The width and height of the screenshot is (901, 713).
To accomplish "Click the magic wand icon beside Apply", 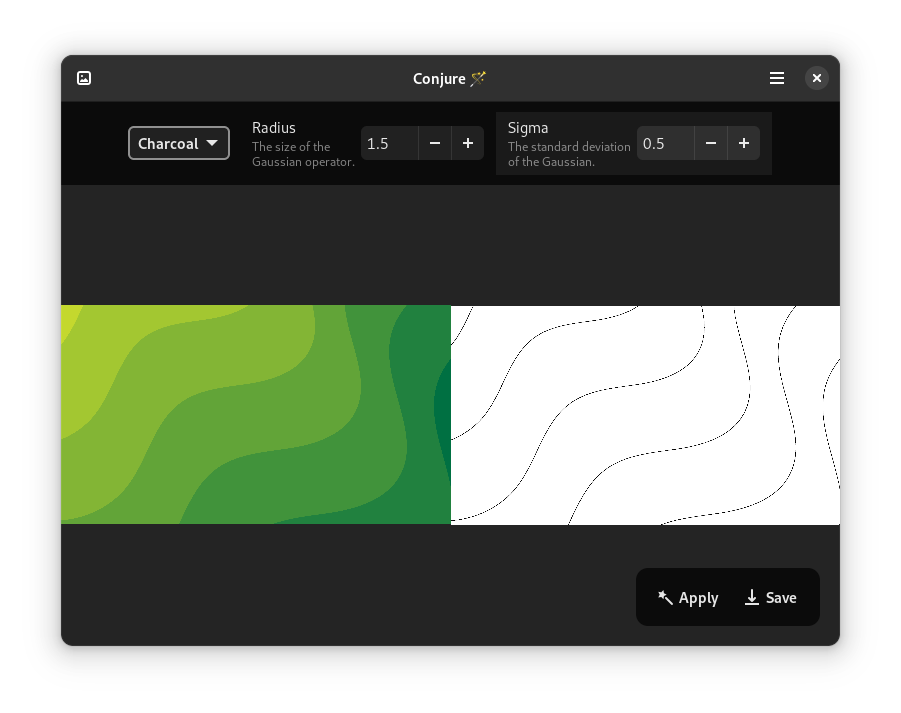I will (665, 598).
